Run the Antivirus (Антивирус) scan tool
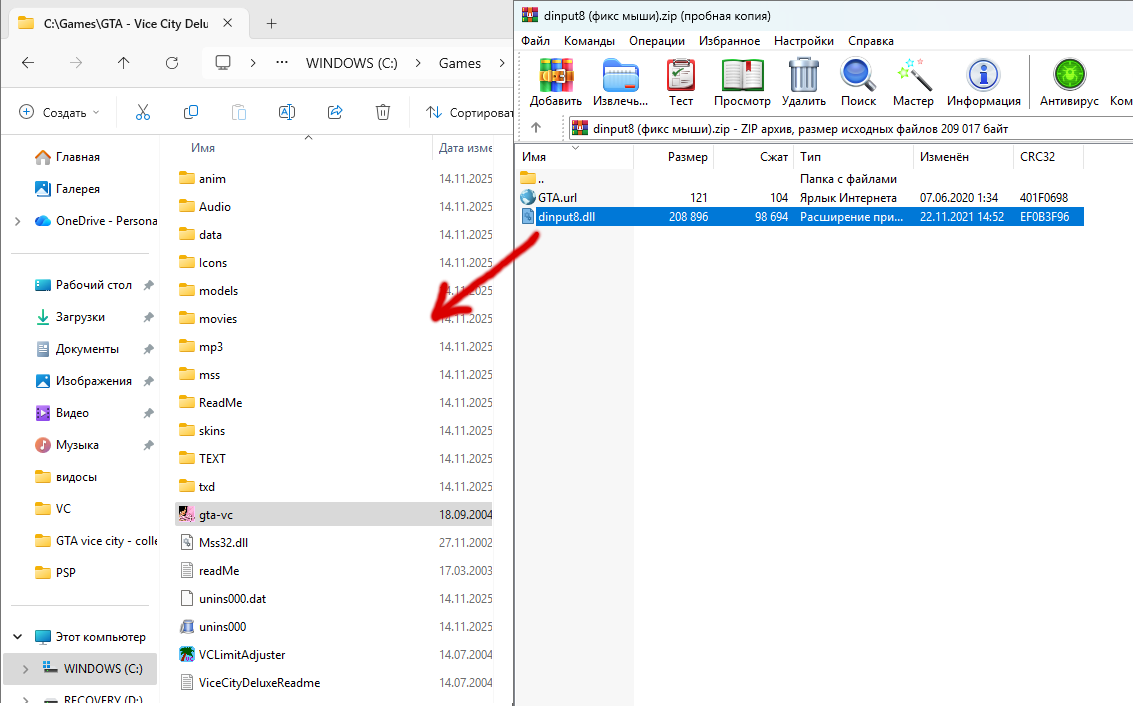The image size is (1133, 706). click(1069, 82)
